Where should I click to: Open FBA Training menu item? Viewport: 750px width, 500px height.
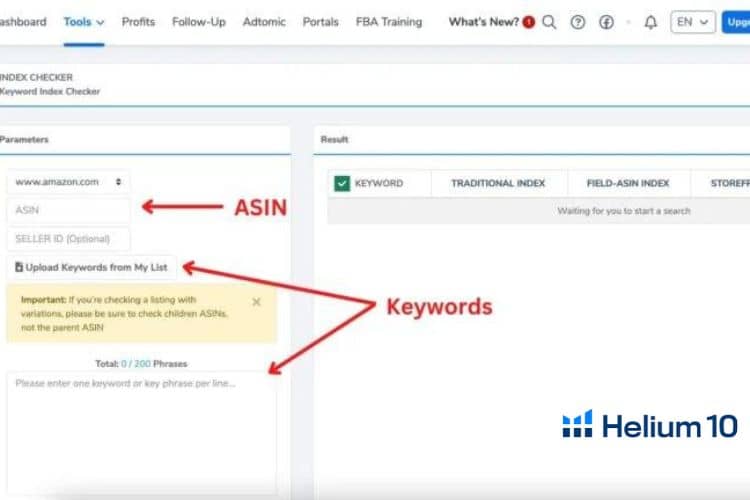[x=389, y=22]
